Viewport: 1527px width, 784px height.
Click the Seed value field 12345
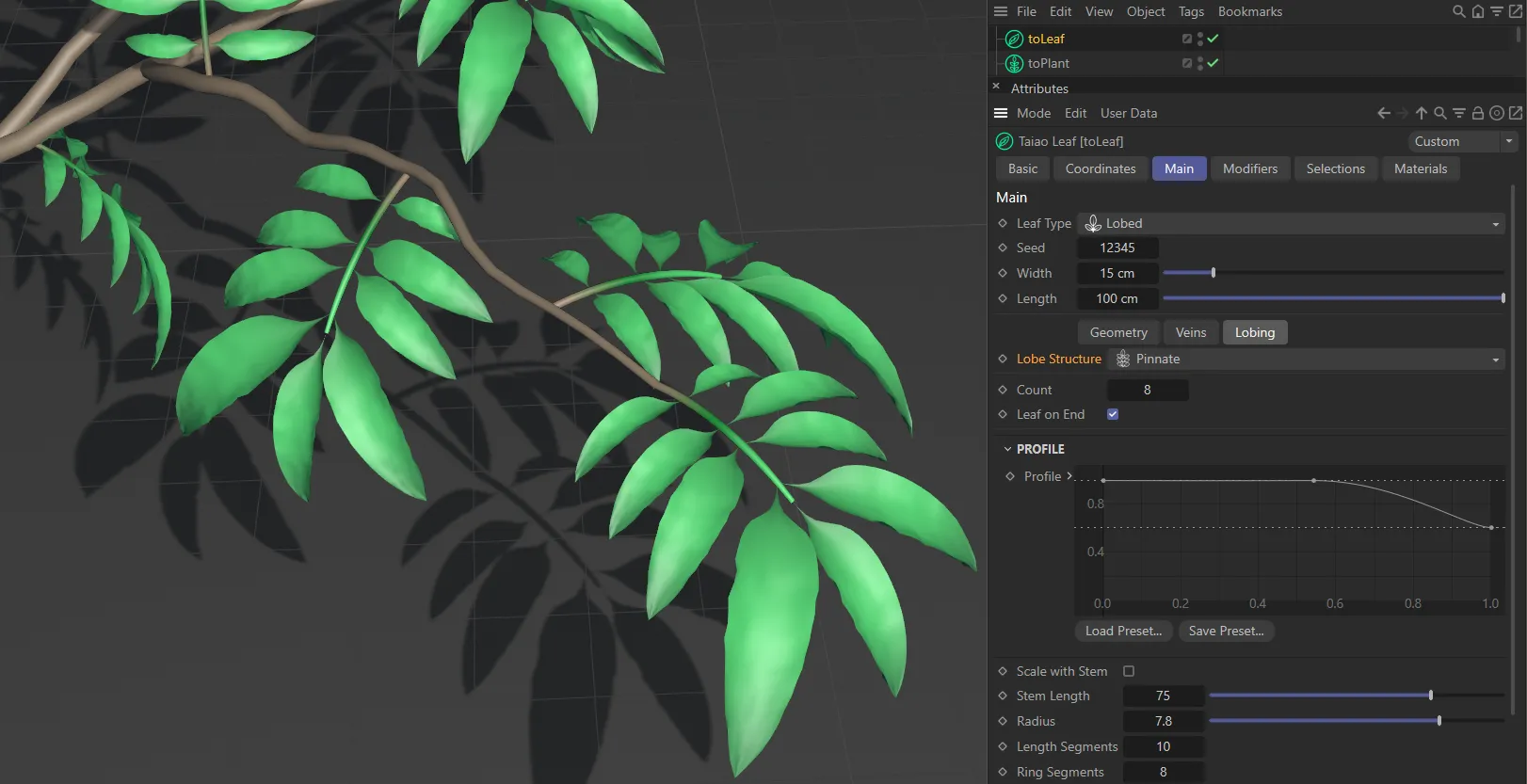click(x=1117, y=248)
